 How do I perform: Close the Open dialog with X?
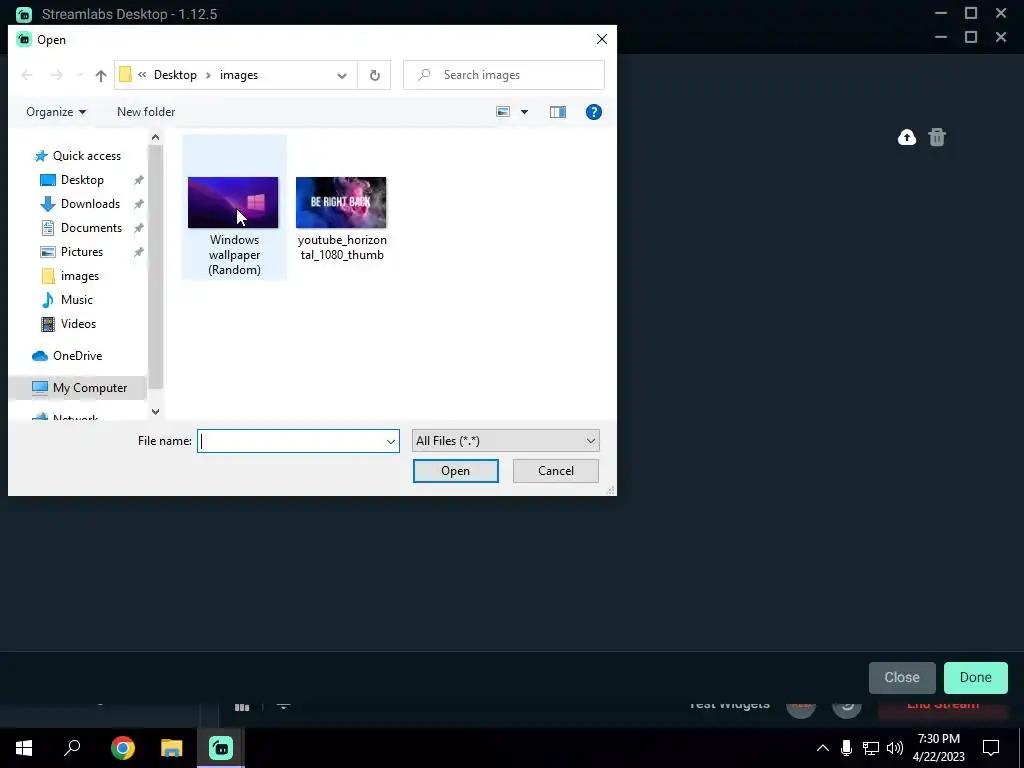click(601, 39)
